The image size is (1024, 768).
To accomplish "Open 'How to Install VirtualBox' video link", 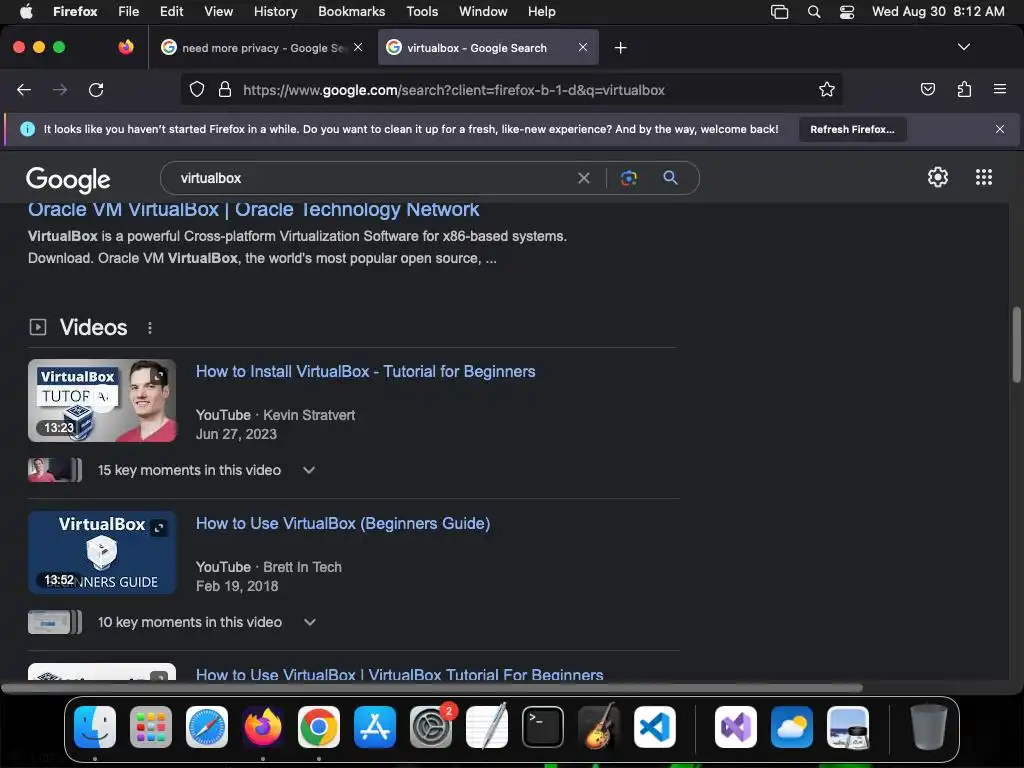I will click(x=366, y=372).
